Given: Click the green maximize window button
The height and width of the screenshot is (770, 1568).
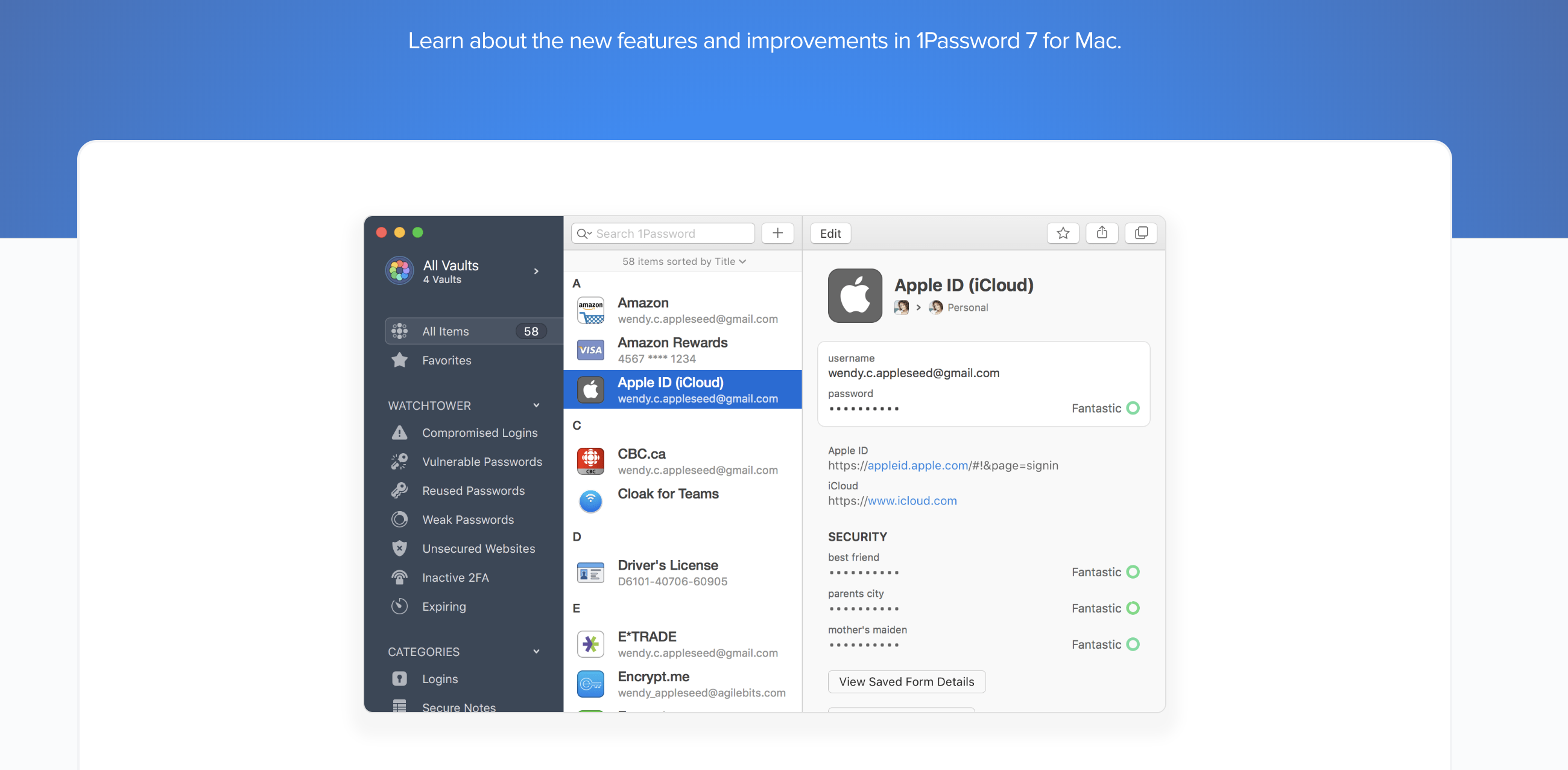Looking at the screenshot, I should coord(417,232).
